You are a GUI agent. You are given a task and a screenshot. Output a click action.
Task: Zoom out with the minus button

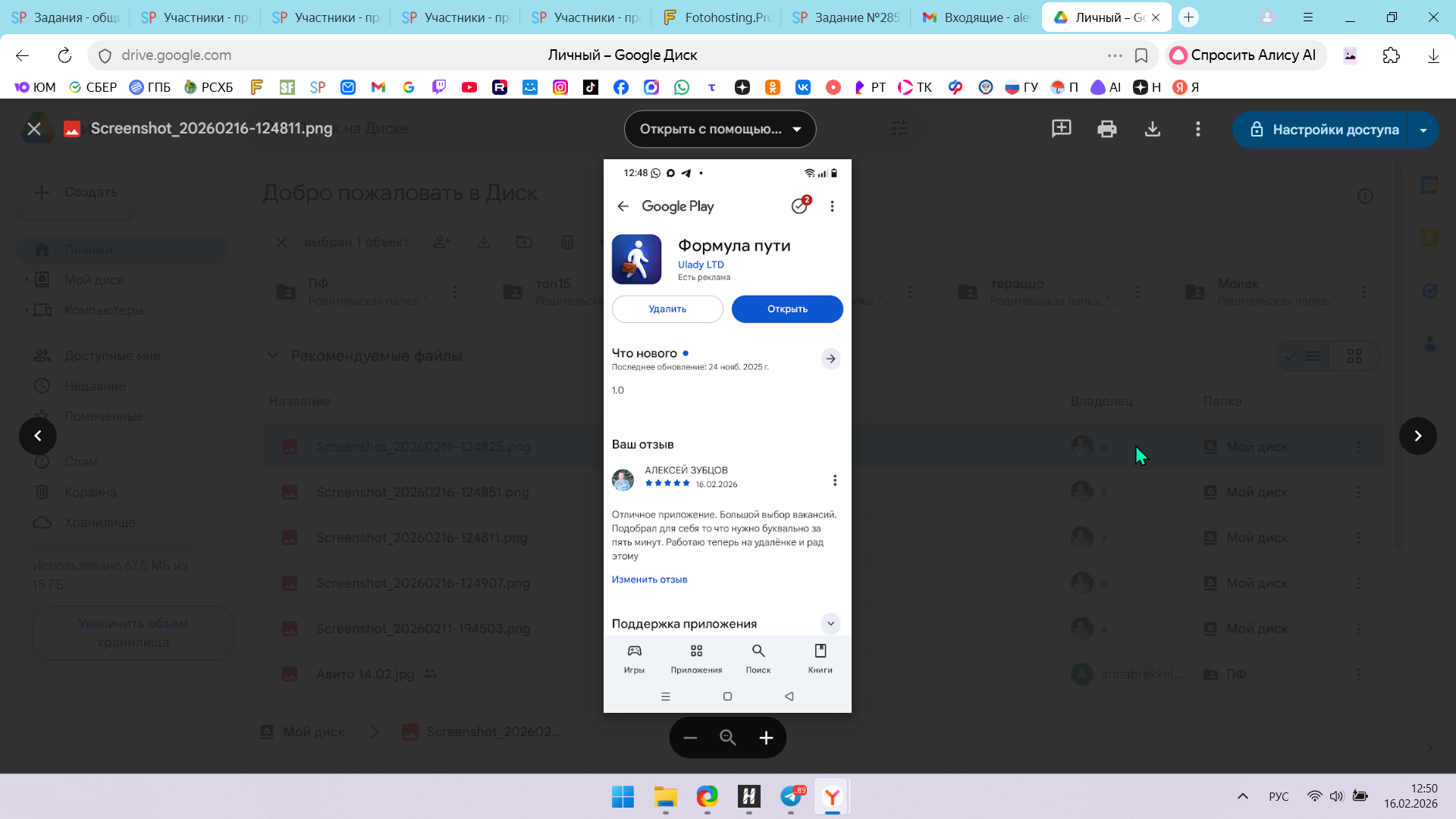pyautogui.click(x=690, y=738)
